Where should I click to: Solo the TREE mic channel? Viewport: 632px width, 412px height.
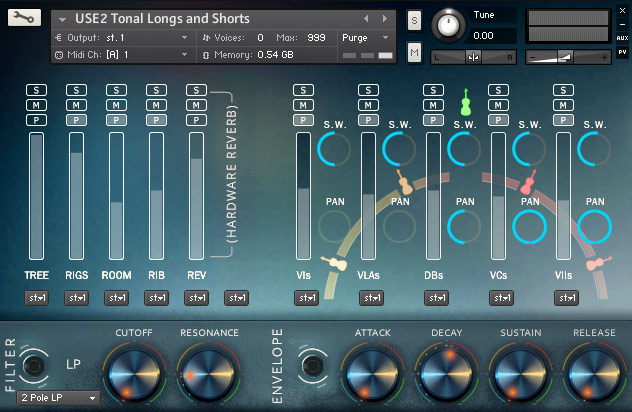pos(36,90)
